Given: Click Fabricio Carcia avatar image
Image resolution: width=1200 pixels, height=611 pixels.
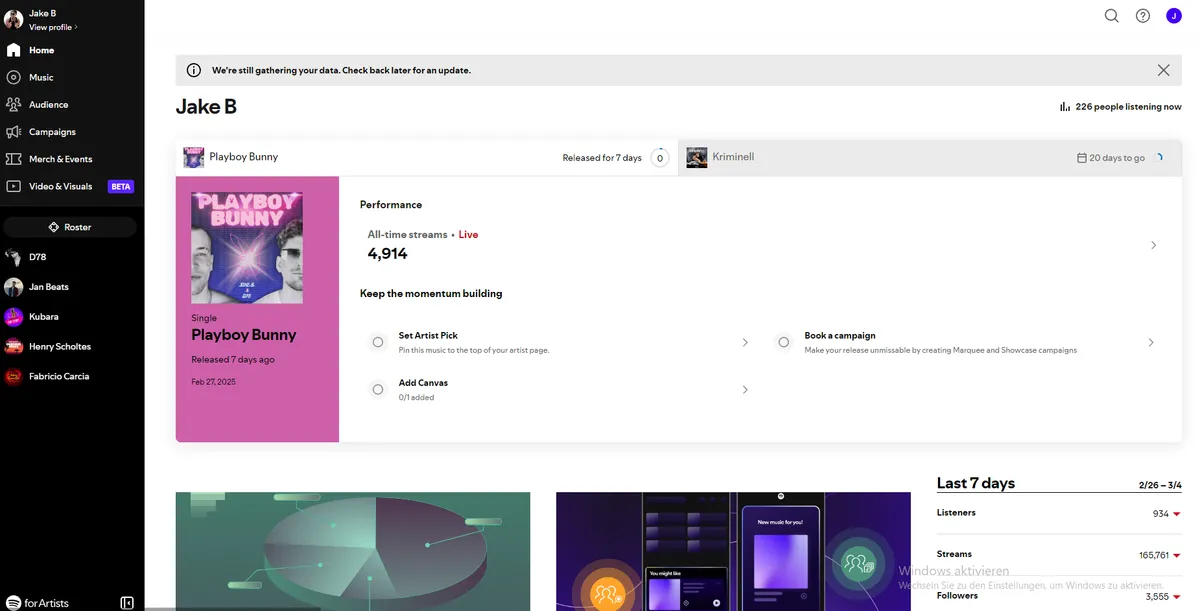Looking at the screenshot, I should tap(13, 377).
